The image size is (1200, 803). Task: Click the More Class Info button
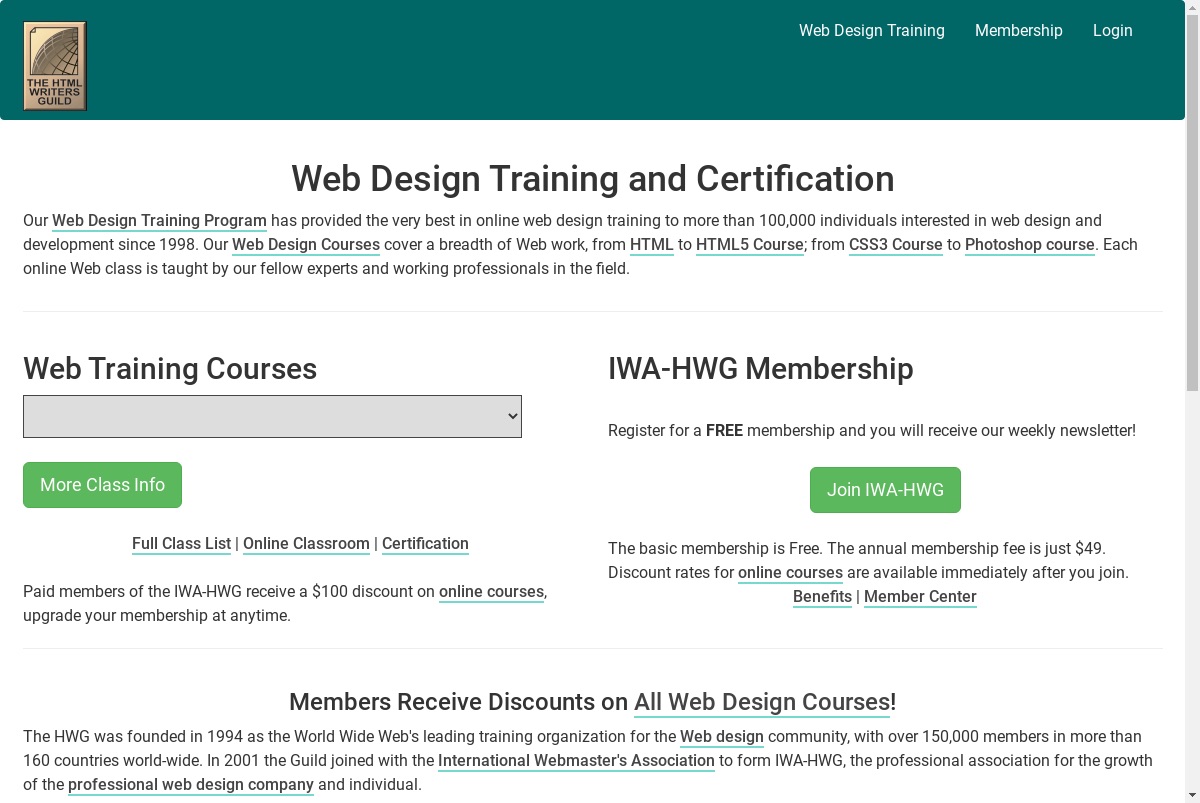coord(102,485)
